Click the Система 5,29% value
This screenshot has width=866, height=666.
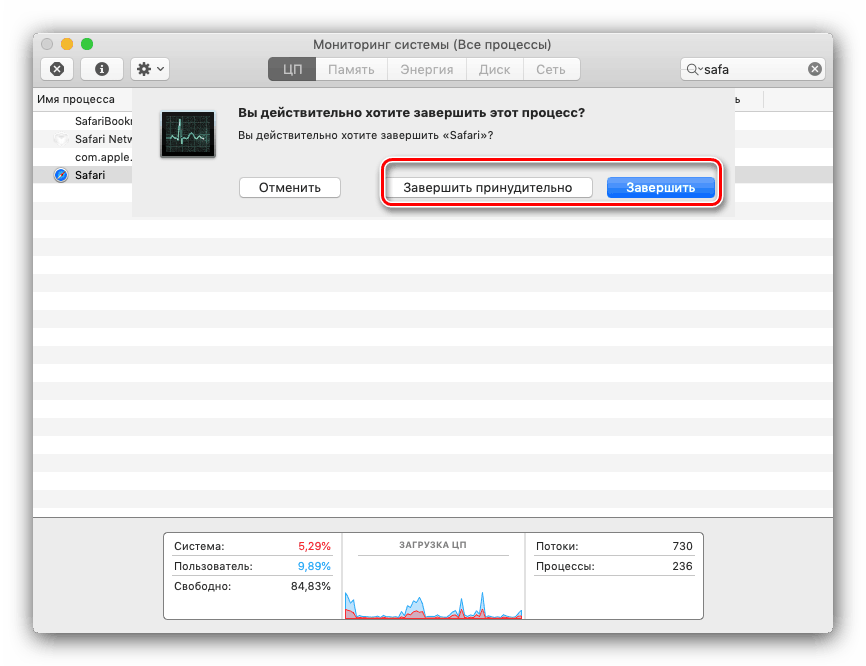[314, 546]
